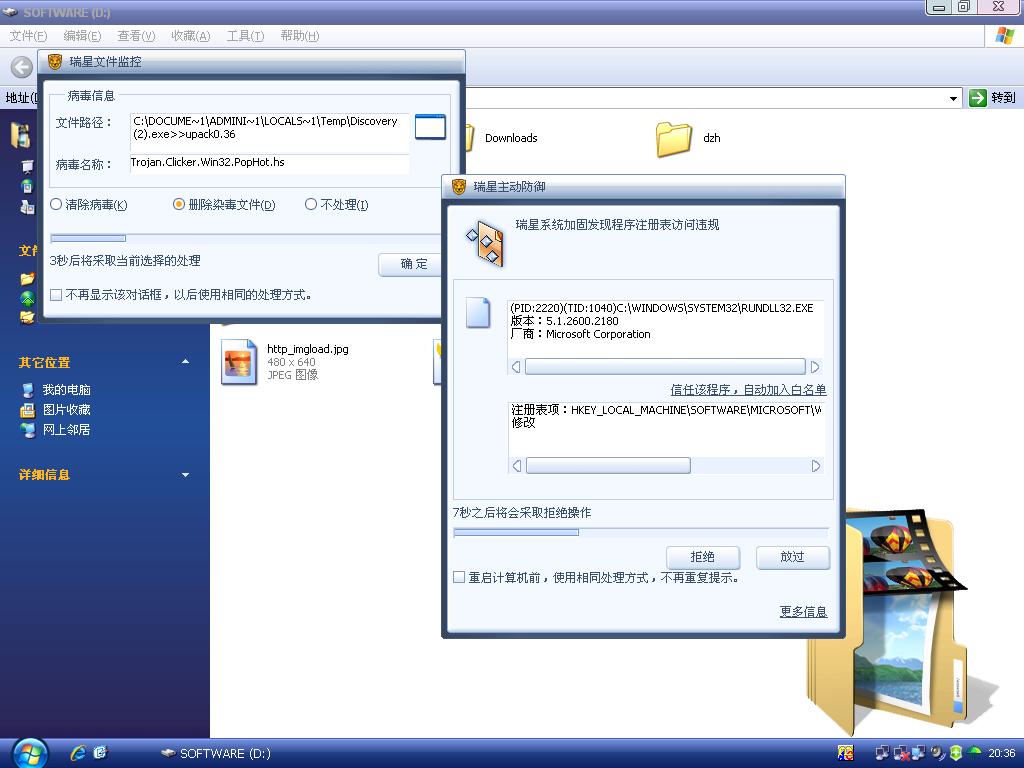Click the window icon beside the file path
Viewport: 1024px width, 768px height.
click(x=430, y=127)
